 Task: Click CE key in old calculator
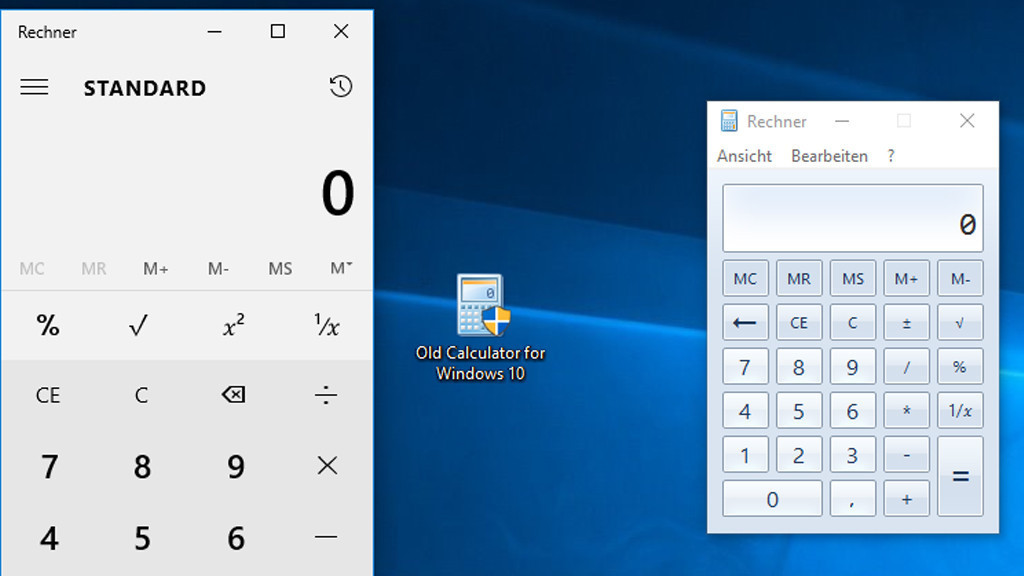799,323
